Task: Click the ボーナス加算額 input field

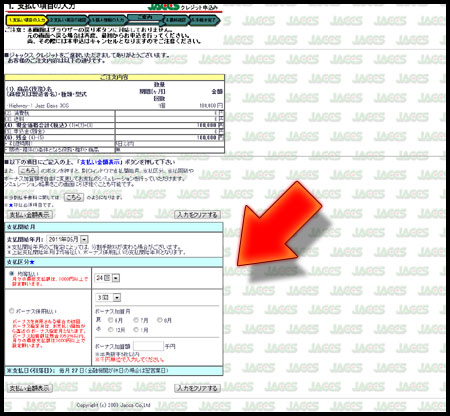Action: pos(148,346)
